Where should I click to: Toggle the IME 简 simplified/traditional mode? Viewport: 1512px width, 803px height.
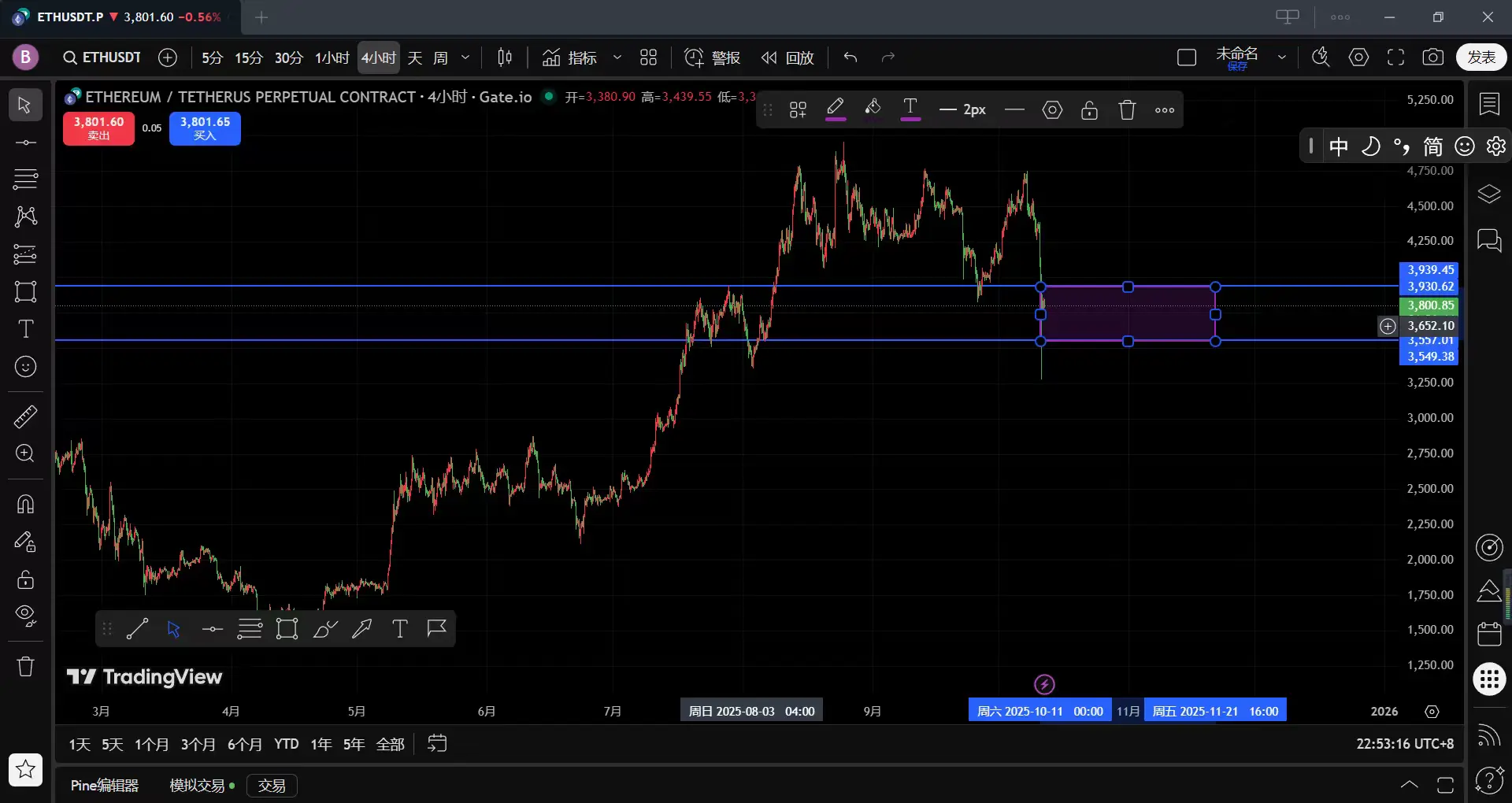(1433, 146)
